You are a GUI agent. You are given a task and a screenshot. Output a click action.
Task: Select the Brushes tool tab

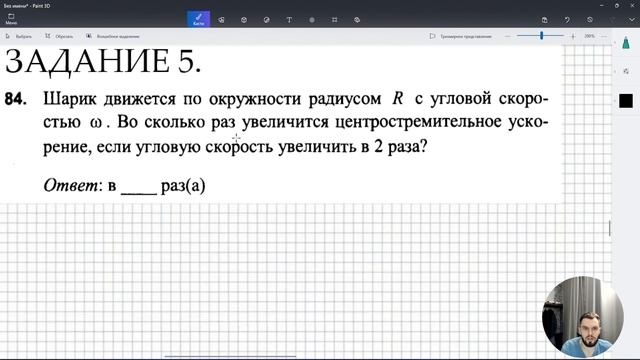[x=199, y=19]
